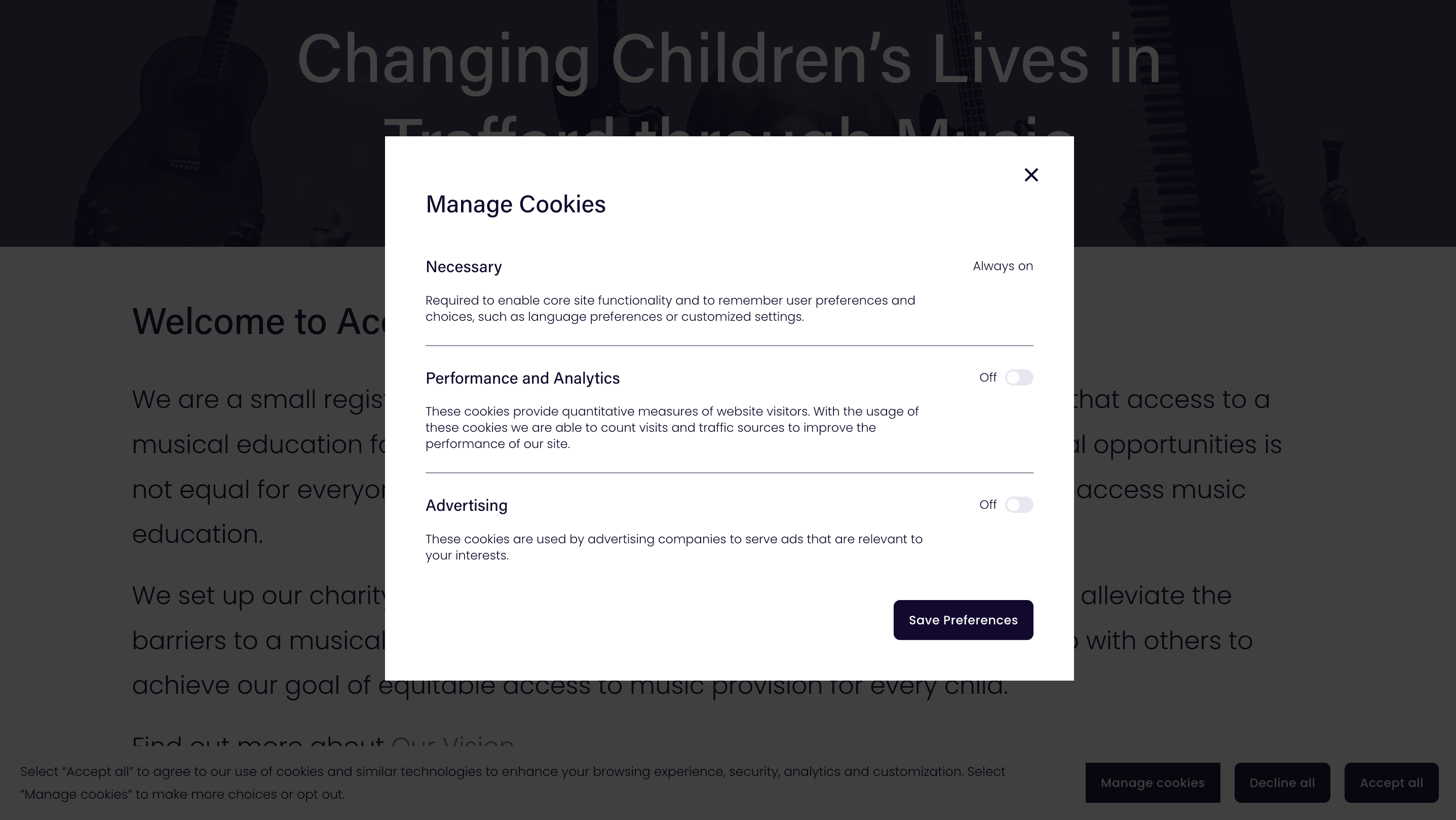Screen dimensions: 1456x820
Task: Click the Off label beside Performance and Analytics
Action: coord(988,377)
